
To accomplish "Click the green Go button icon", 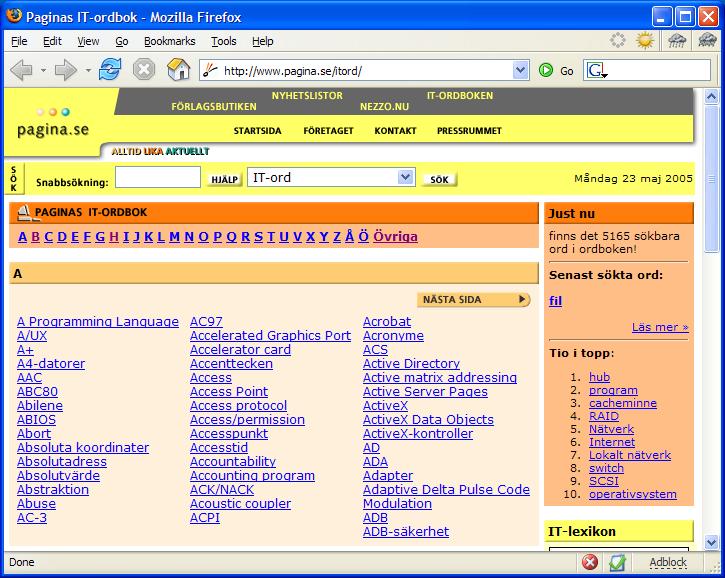I will (546, 70).
